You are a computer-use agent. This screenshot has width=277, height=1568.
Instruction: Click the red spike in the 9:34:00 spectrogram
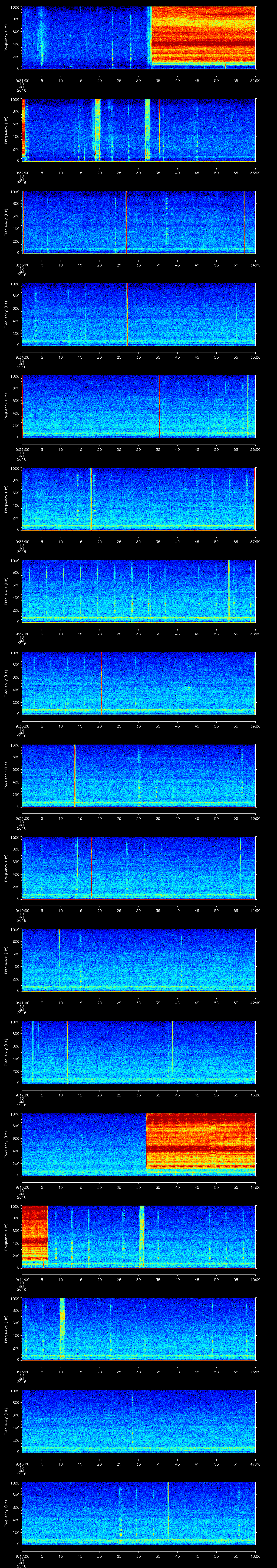point(127,314)
